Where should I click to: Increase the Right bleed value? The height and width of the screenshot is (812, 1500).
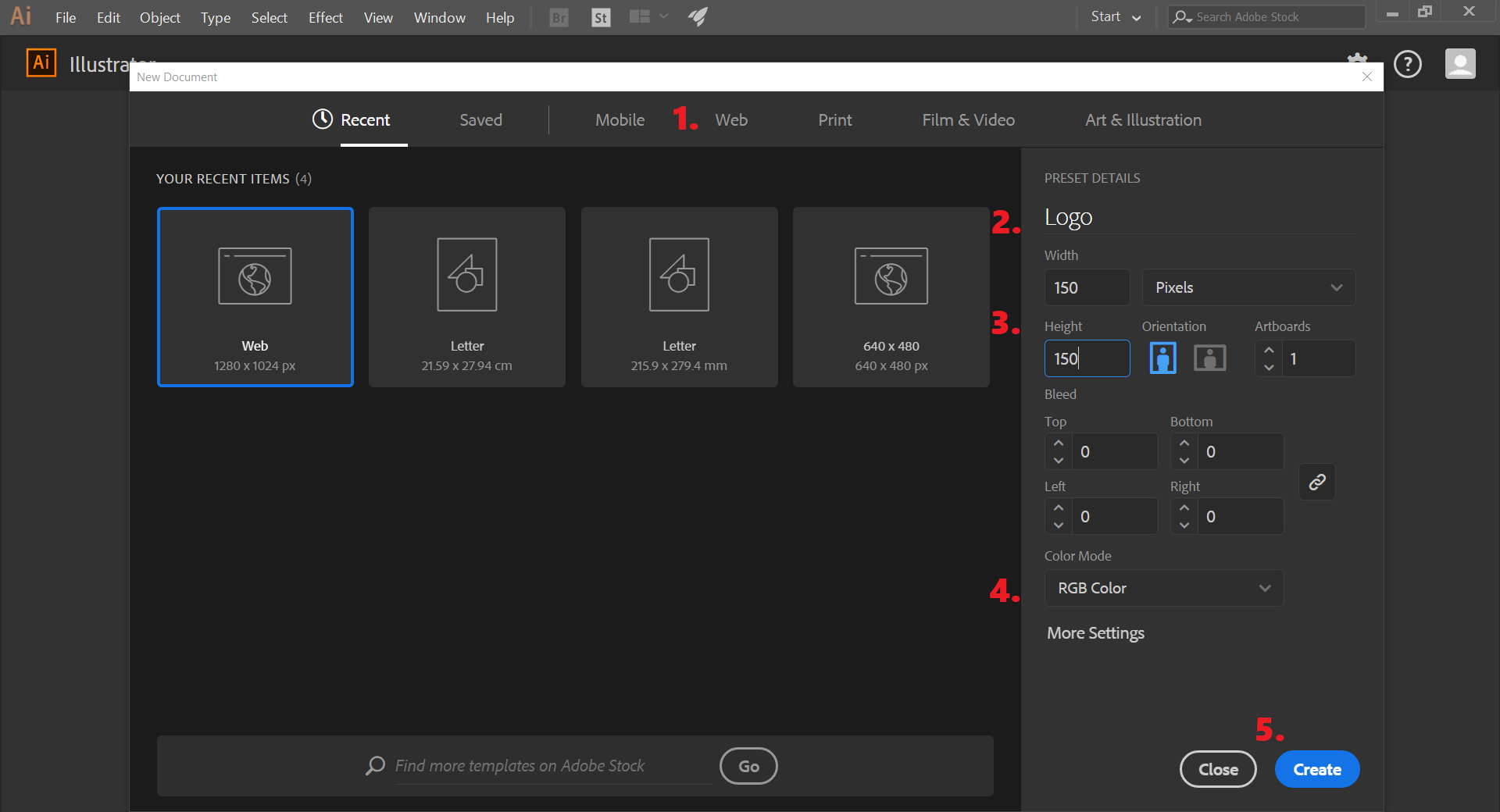tap(1184, 507)
